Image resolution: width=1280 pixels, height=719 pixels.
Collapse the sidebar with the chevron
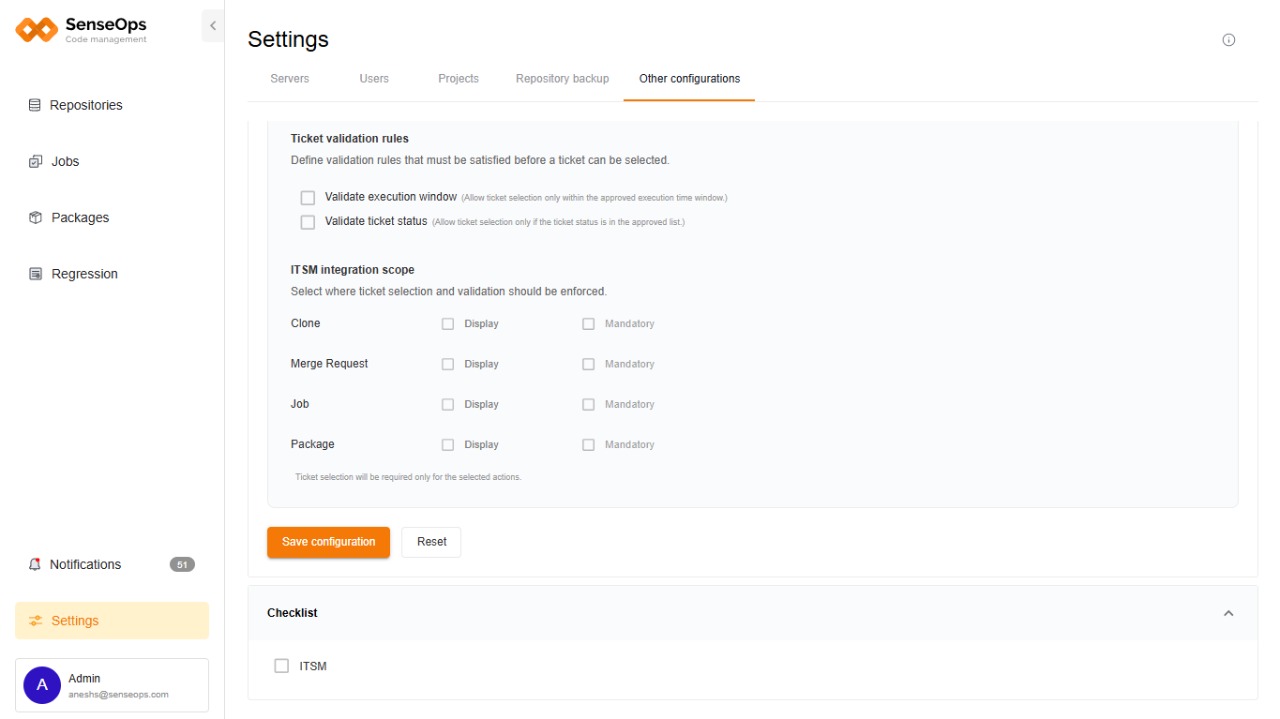pyautogui.click(x=212, y=26)
